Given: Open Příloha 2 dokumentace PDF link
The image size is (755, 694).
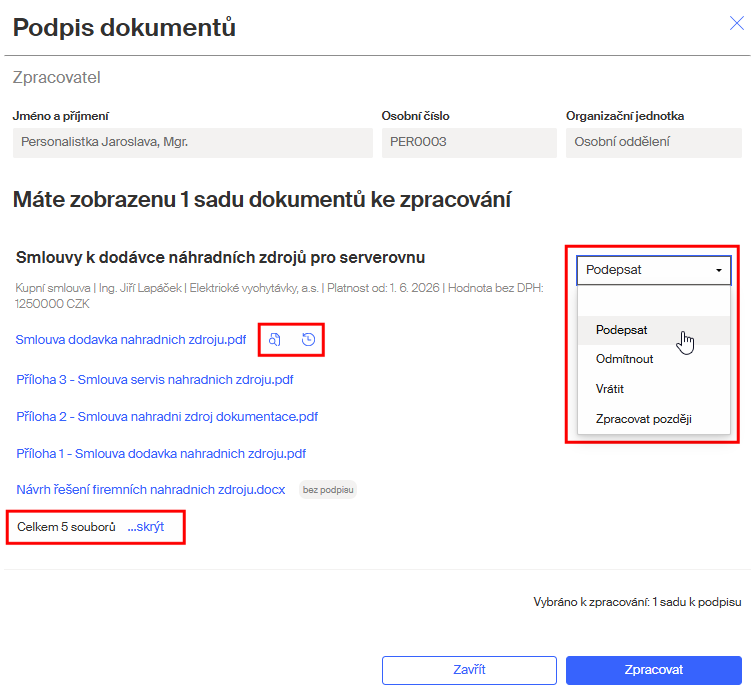Looking at the screenshot, I should point(167,417).
